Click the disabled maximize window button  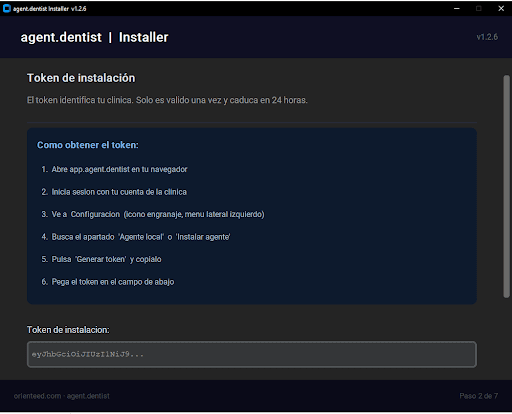pyautogui.click(x=479, y=8)
